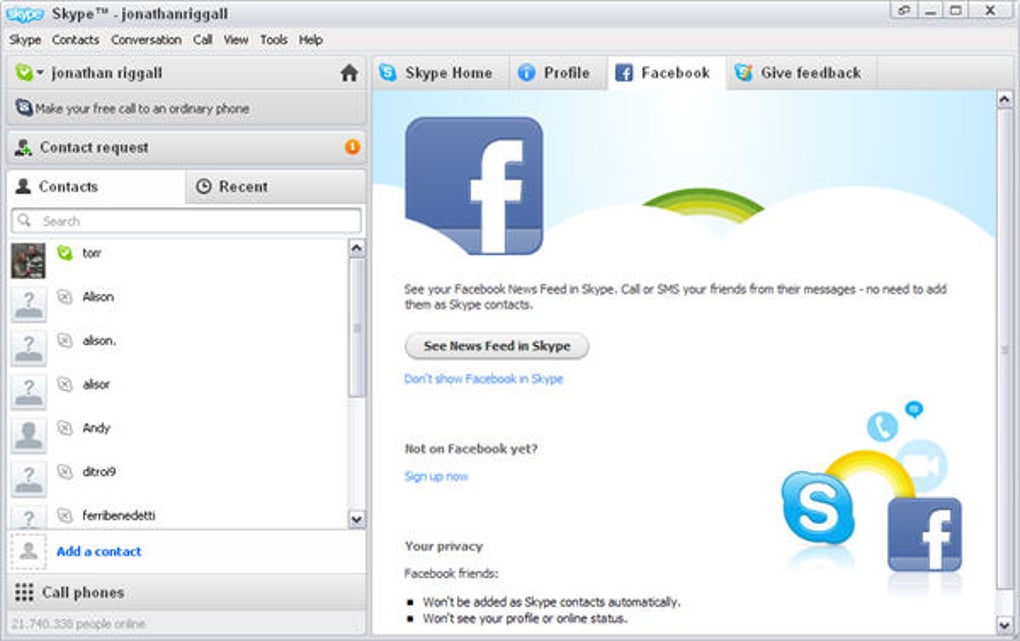The height and width of the screenshot is (641, 1020).
Task: Click the question-mark avatar beside ditroi9
Action: 29,479
